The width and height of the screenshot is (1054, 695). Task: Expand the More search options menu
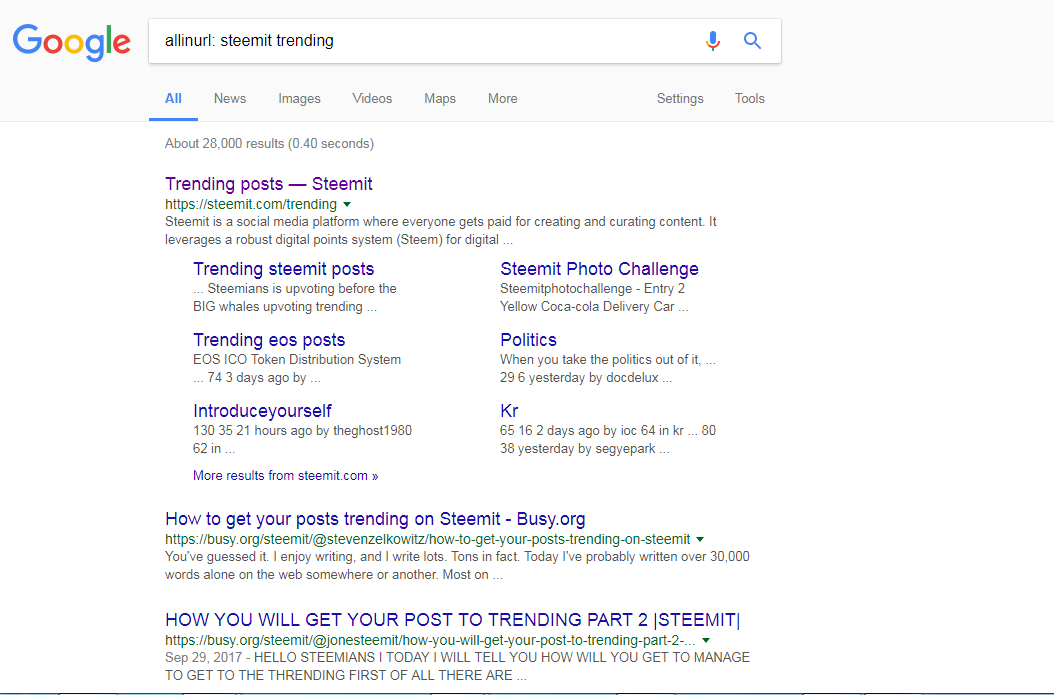click(502, 98)
